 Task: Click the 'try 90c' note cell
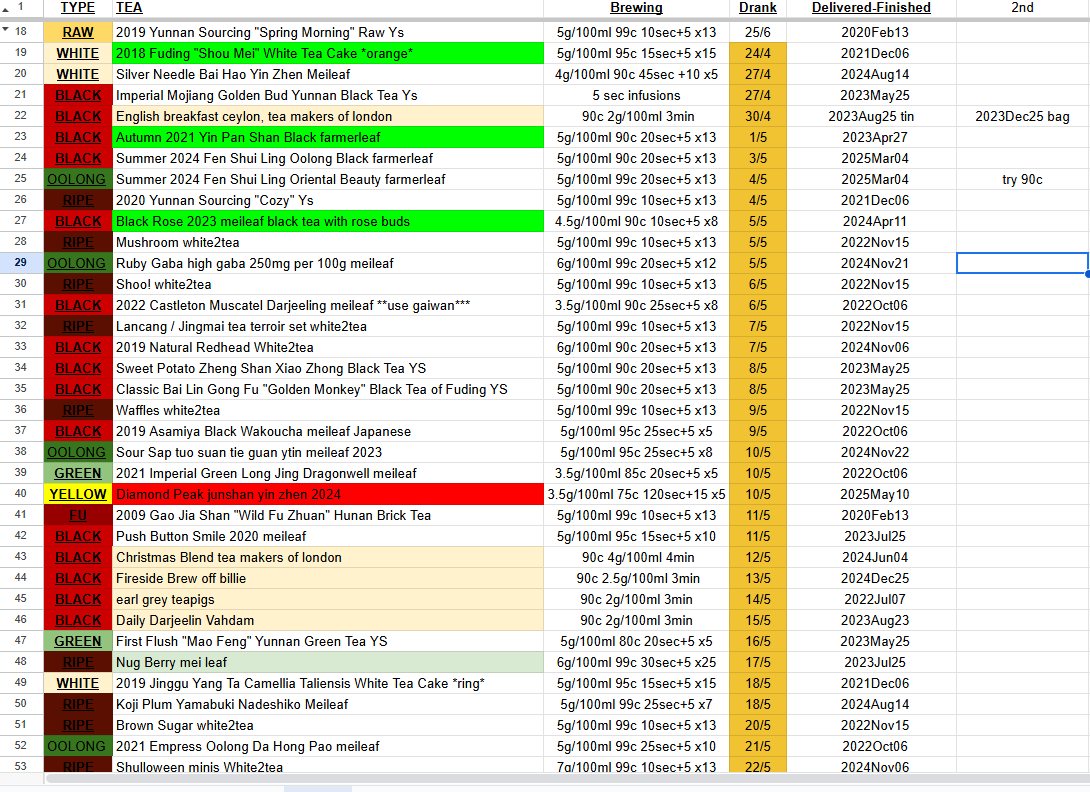pos(1022,179)
